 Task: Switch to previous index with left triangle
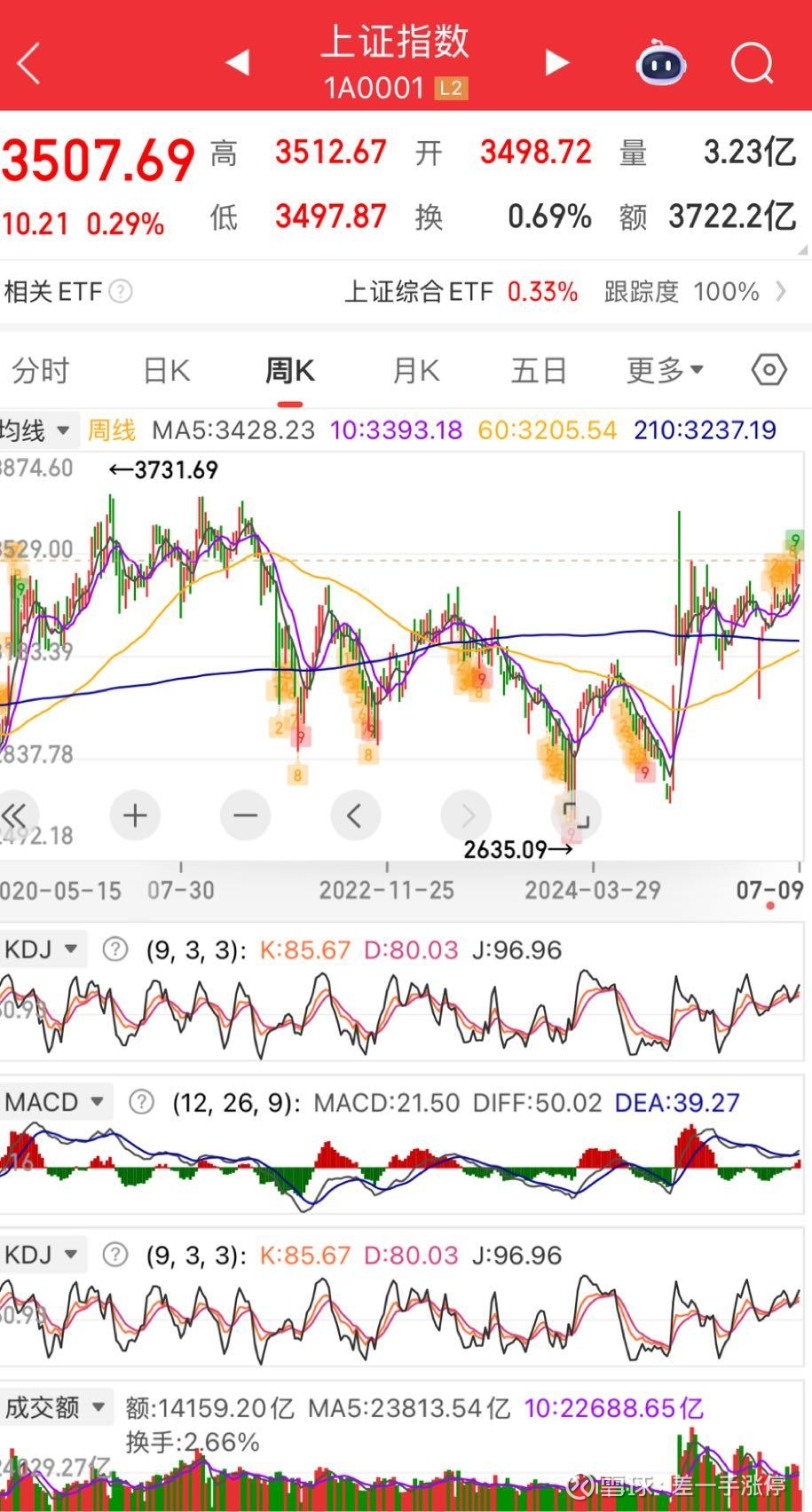click(237, 62)
